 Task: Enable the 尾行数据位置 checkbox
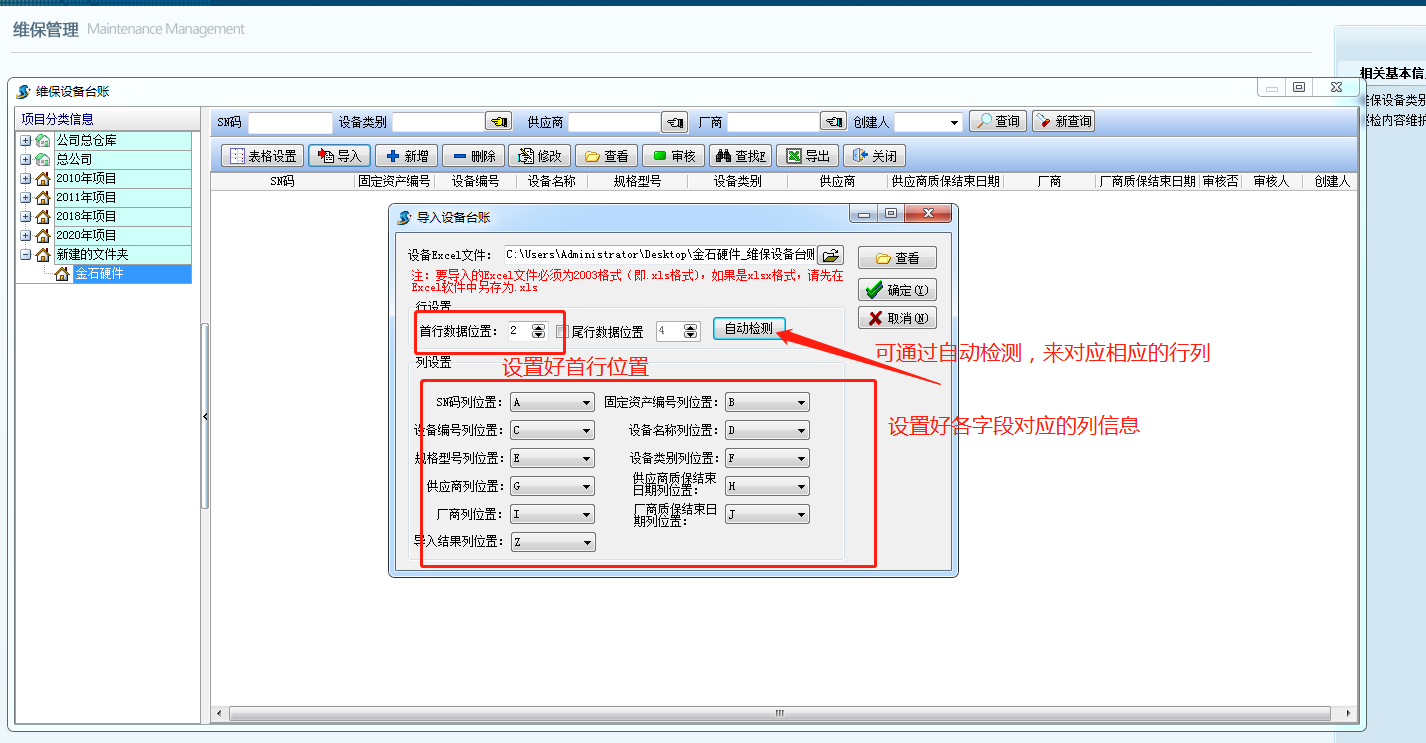point(563,331)
